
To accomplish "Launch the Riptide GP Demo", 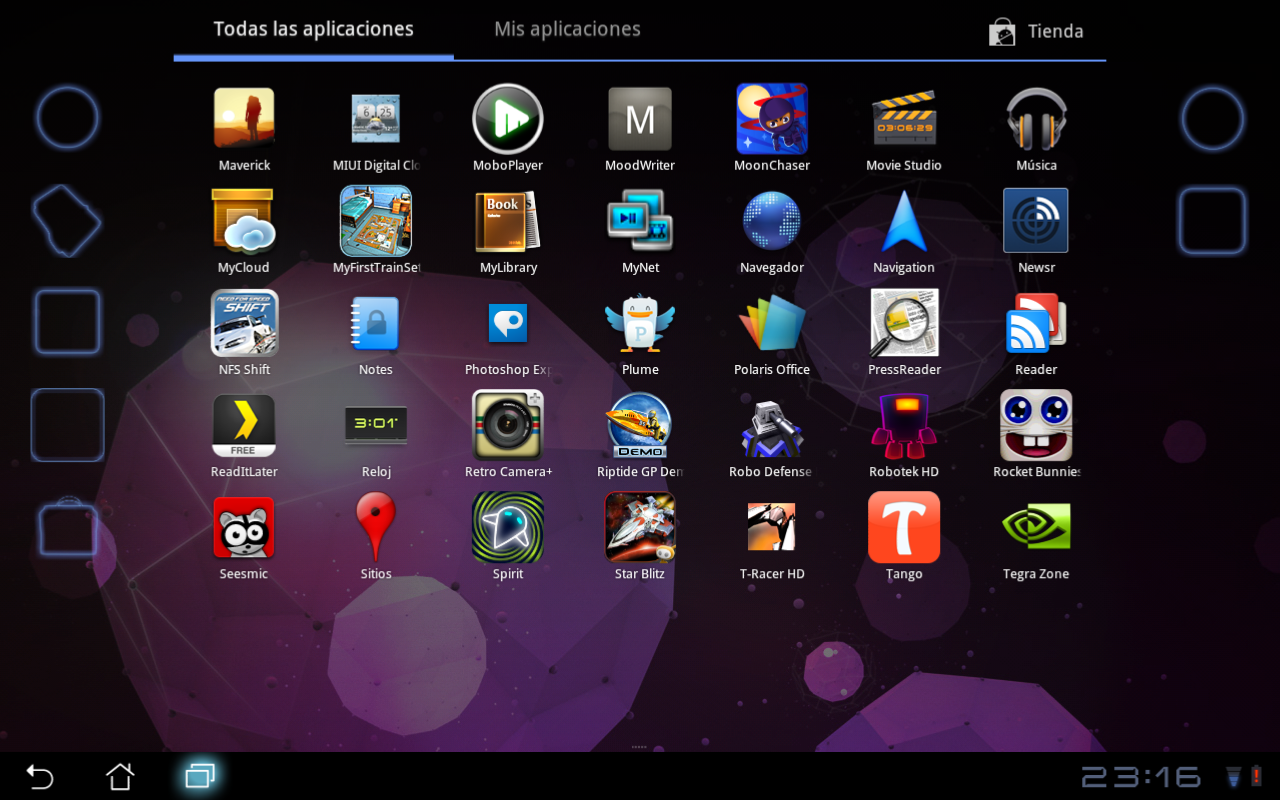I will click(640, 424).
